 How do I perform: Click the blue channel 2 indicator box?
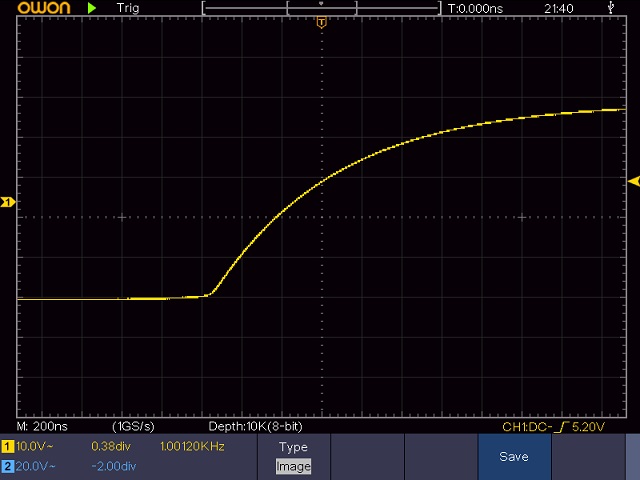pos(7,466)
